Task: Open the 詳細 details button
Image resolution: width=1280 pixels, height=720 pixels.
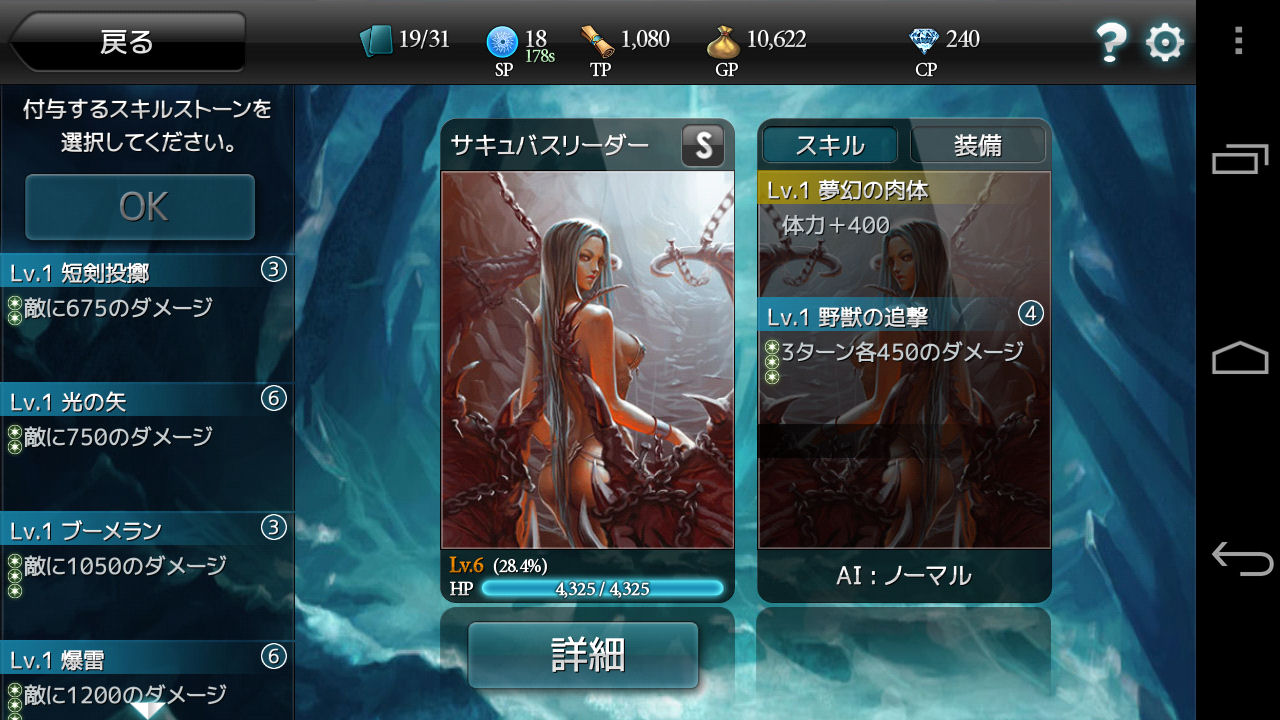Action: pyautogui.click(x=583, y=655)
